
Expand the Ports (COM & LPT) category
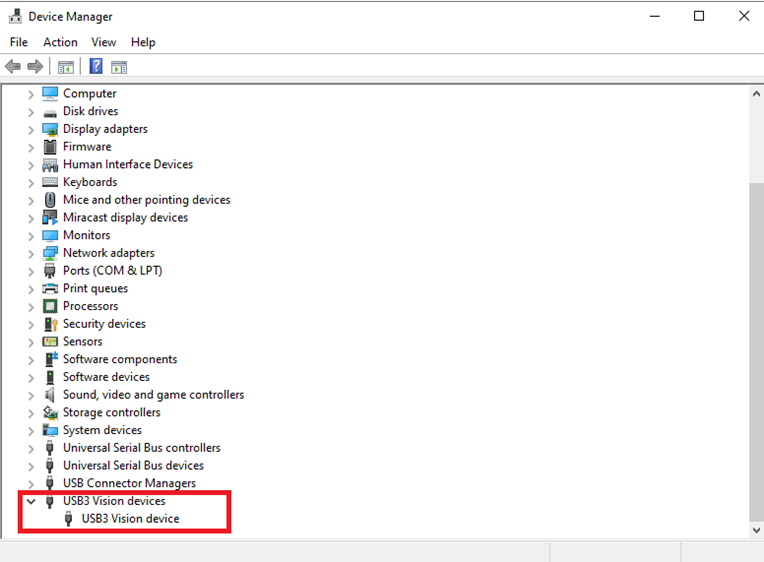31,271
